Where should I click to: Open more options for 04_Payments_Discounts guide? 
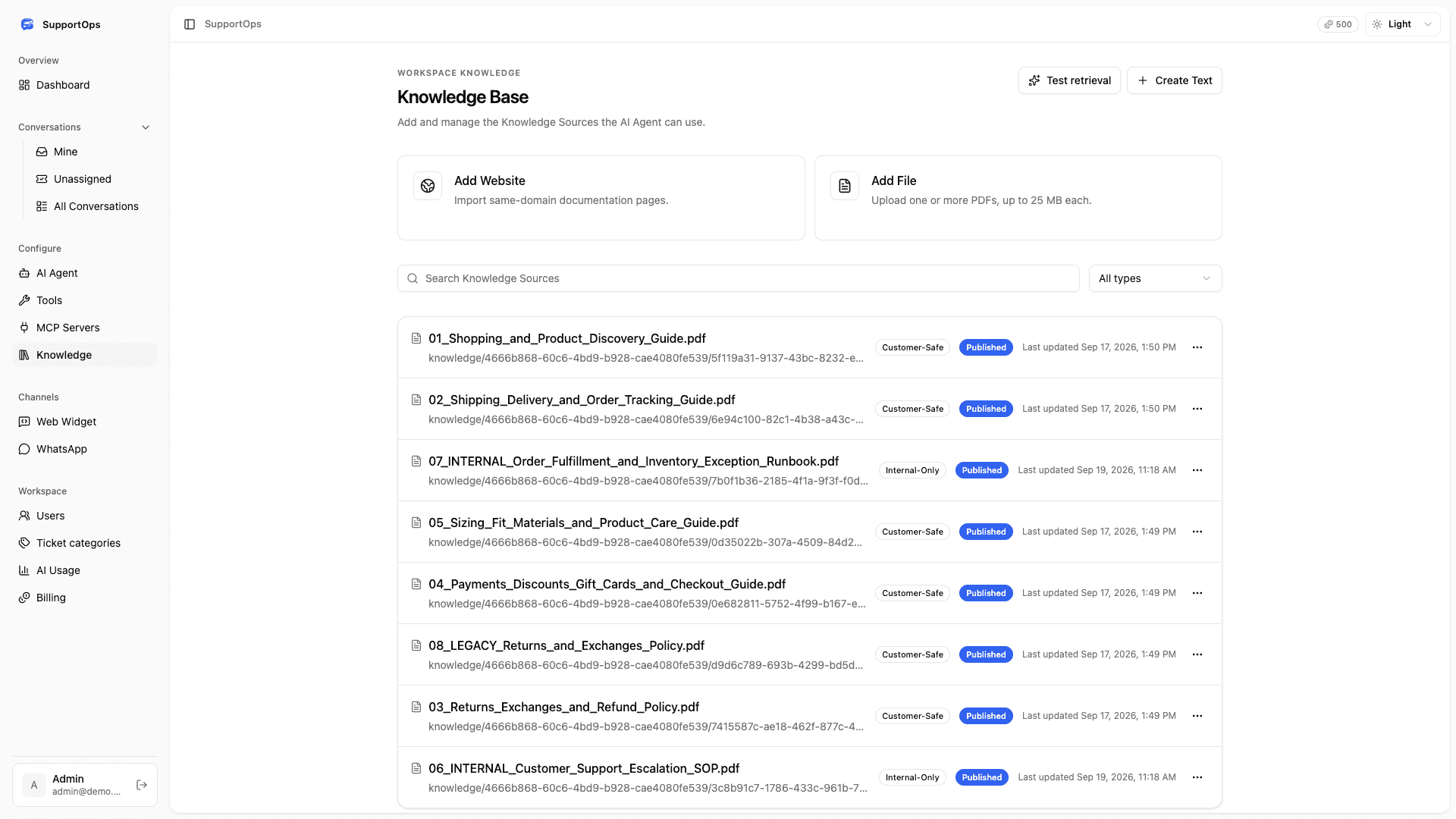1197,593
